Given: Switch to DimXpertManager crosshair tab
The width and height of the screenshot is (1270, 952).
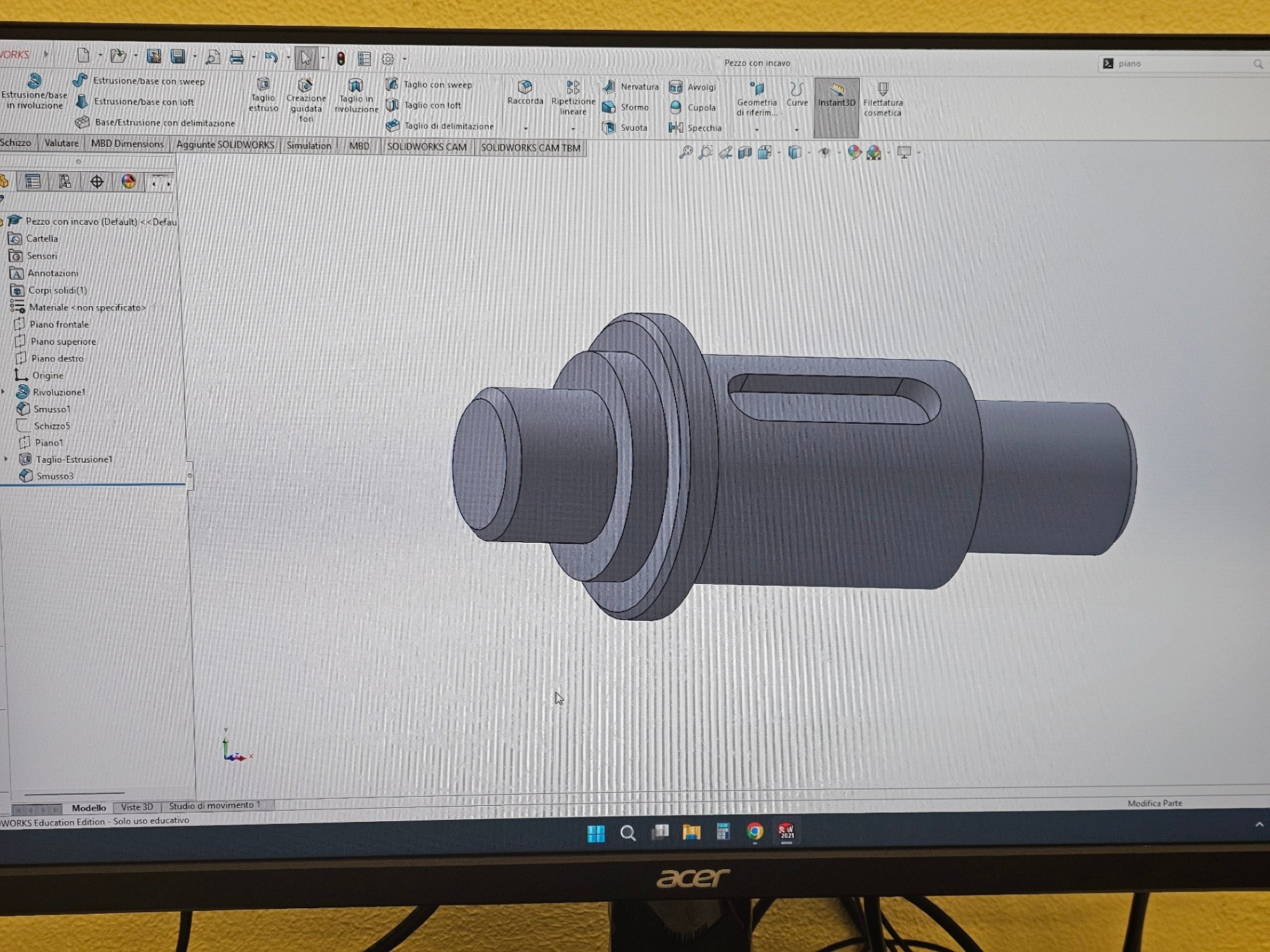Looking at the screenshot, I should click(97, 182).
